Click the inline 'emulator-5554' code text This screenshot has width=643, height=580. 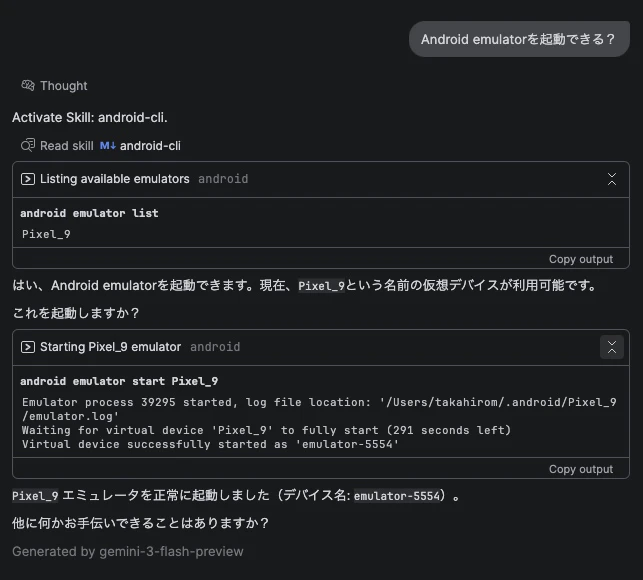(397, 496)
